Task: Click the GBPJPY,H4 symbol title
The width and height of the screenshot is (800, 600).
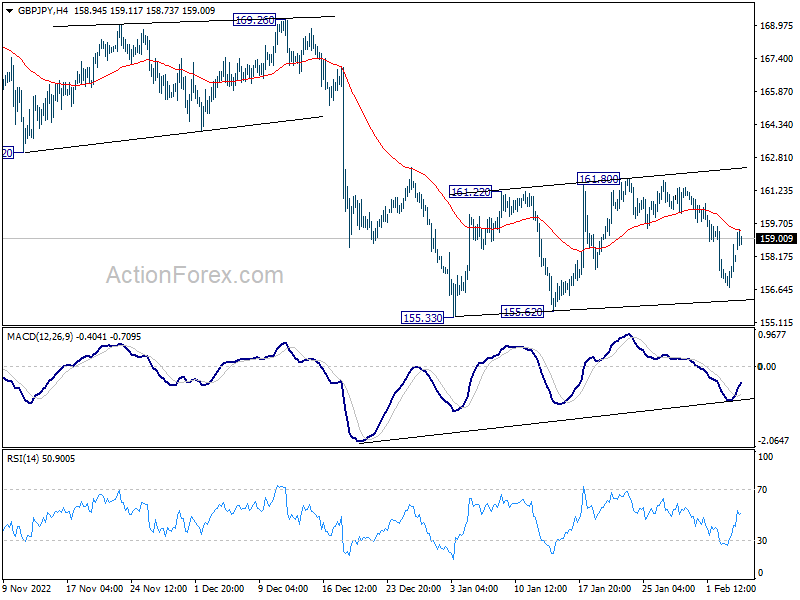Action: [43, 10]
